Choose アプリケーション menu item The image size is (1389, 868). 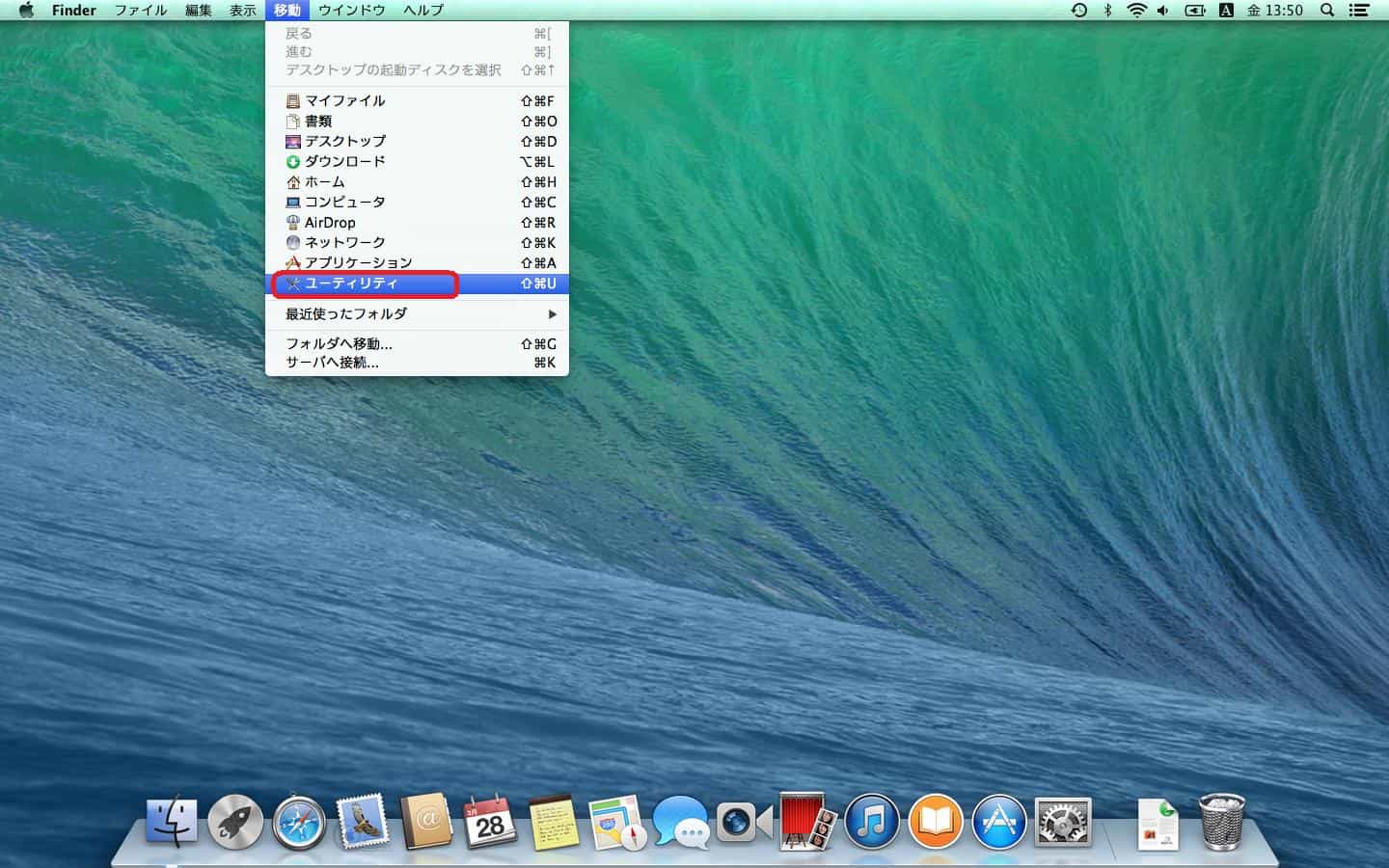(x=417, y=262)
